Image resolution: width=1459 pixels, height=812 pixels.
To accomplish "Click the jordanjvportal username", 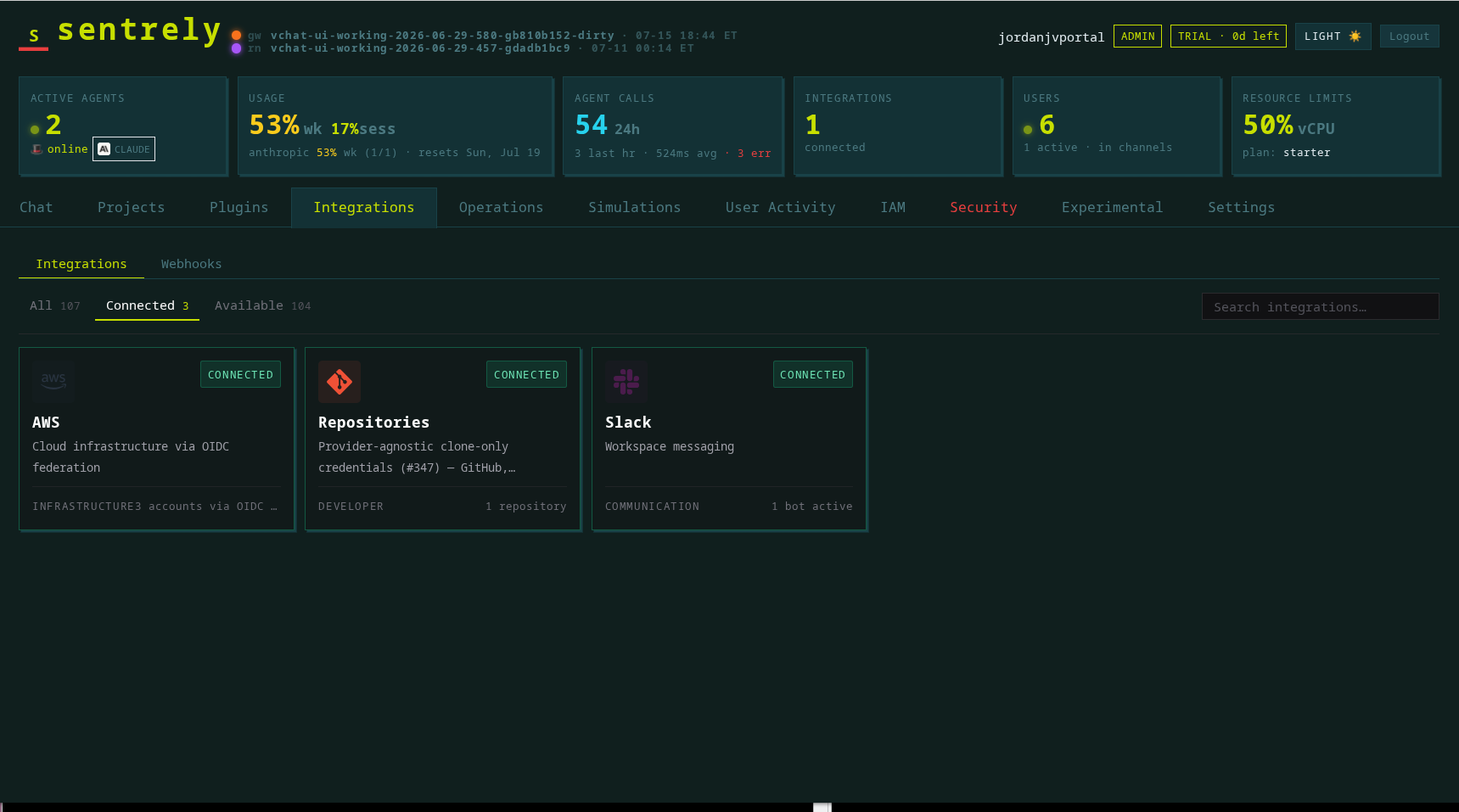I will 1051,37.
